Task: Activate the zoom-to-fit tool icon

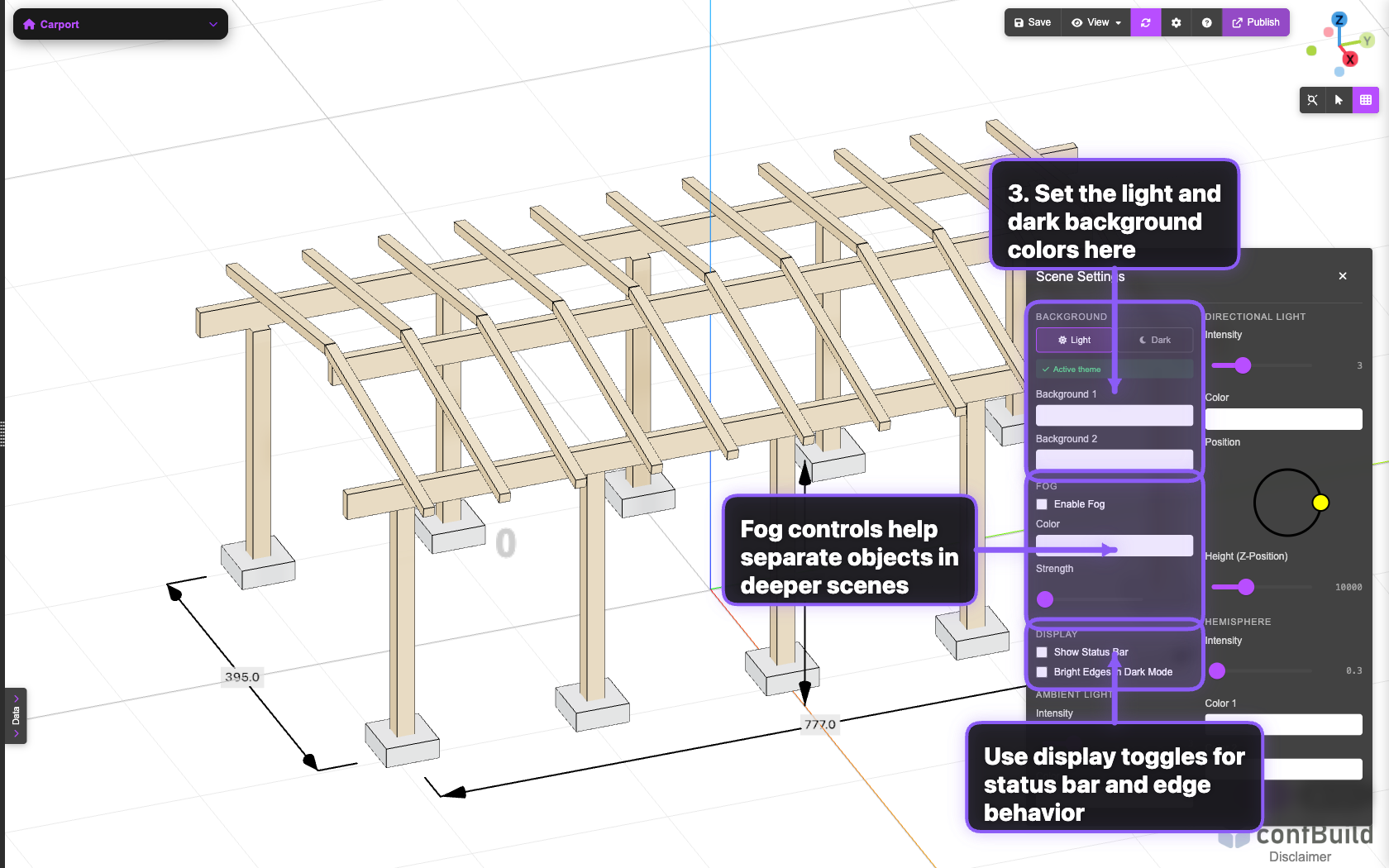Action: click(1312, 100)
